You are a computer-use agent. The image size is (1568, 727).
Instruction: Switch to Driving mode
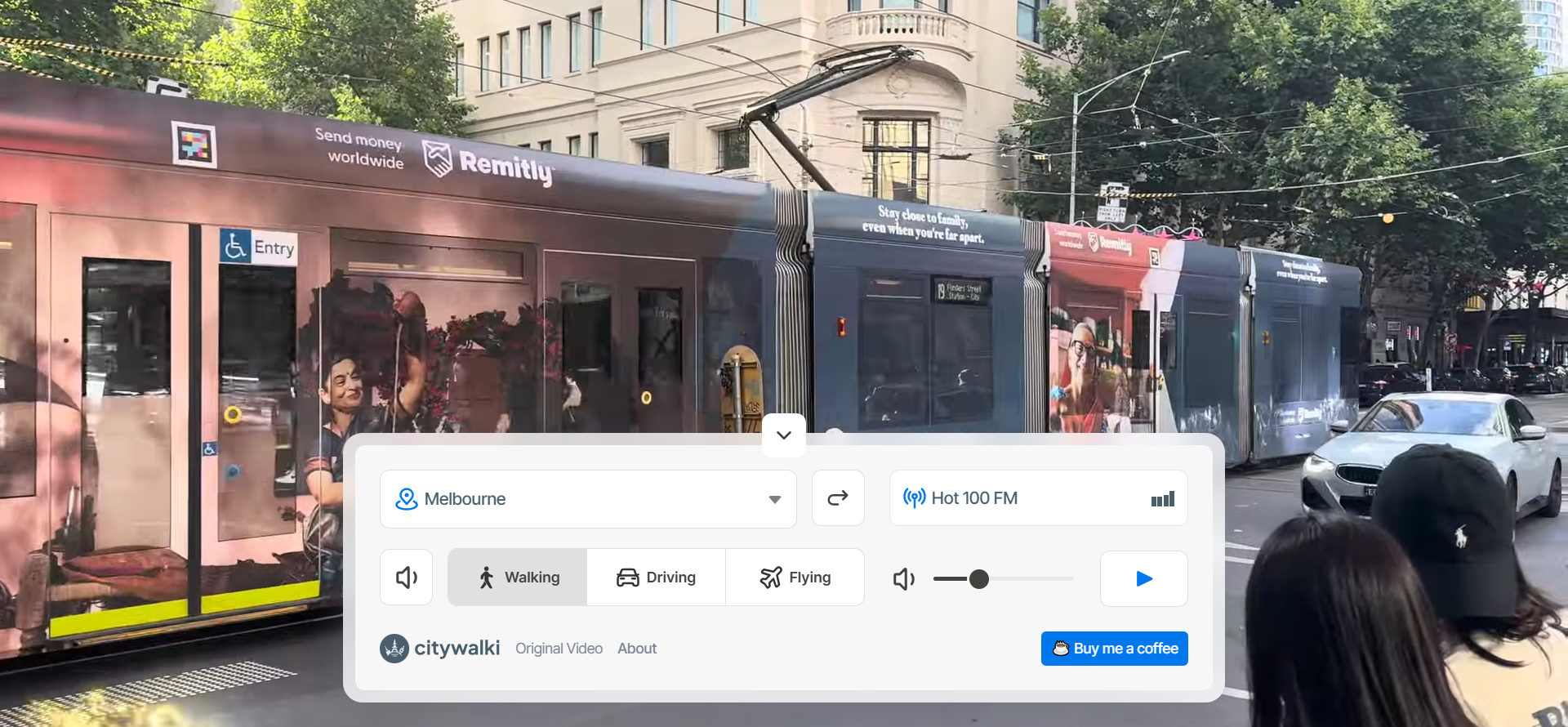tap(657, 578)
